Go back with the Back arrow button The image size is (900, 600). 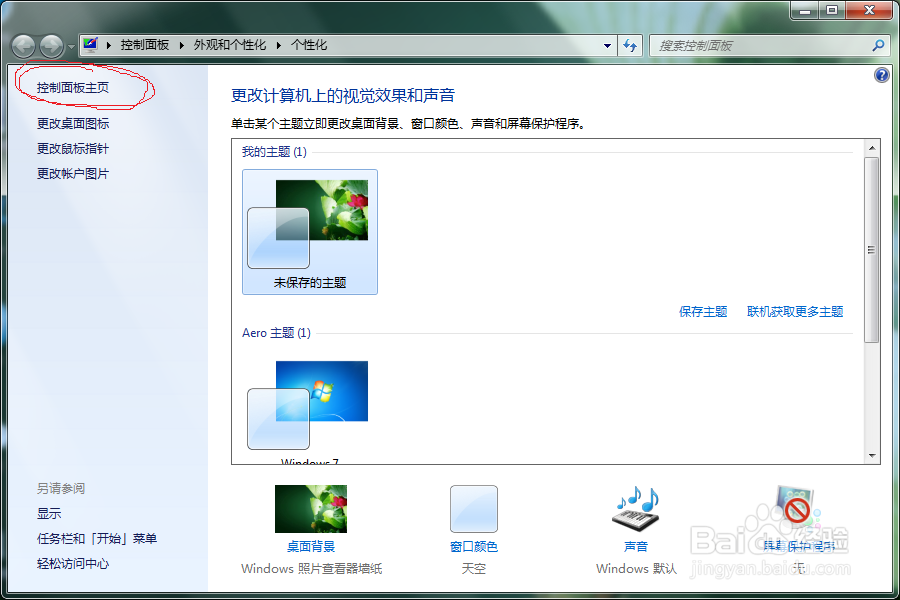pos(24,46)
